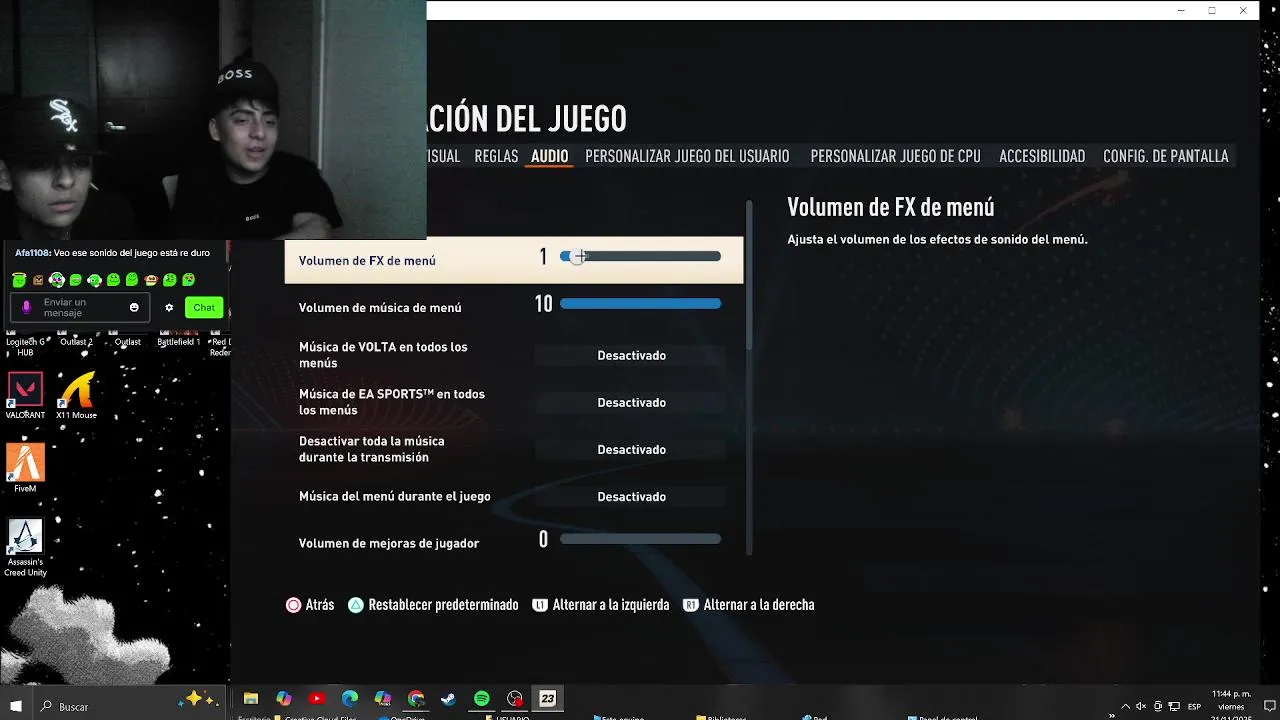
Task: Click Restablecer predeterminado prompt
Action: point(433,605)
